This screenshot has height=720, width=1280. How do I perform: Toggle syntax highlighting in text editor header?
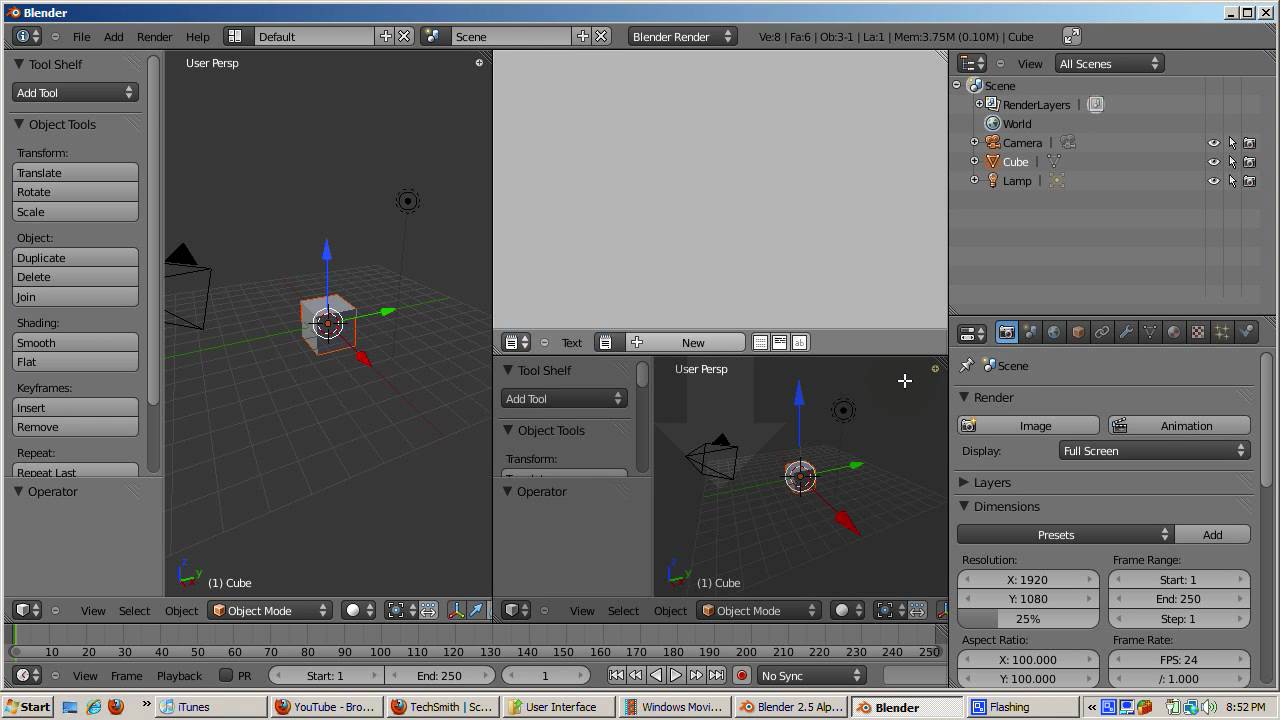[x=800, y=343]
